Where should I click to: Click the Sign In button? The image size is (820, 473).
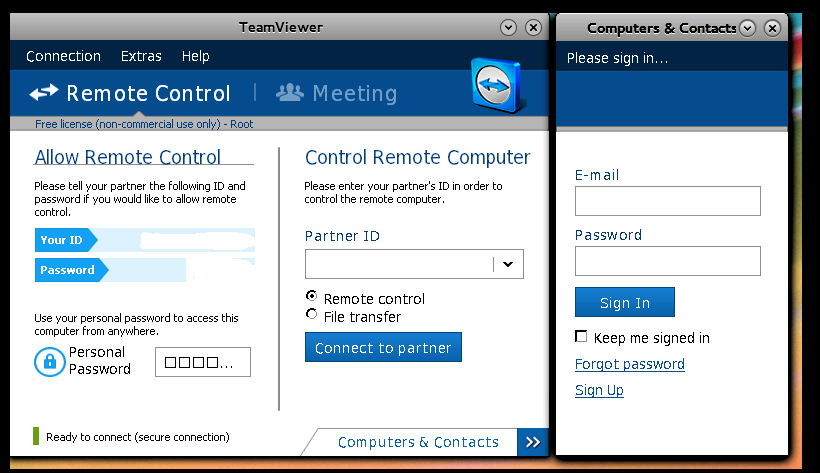pyautogui.click(x=625, y=302)
